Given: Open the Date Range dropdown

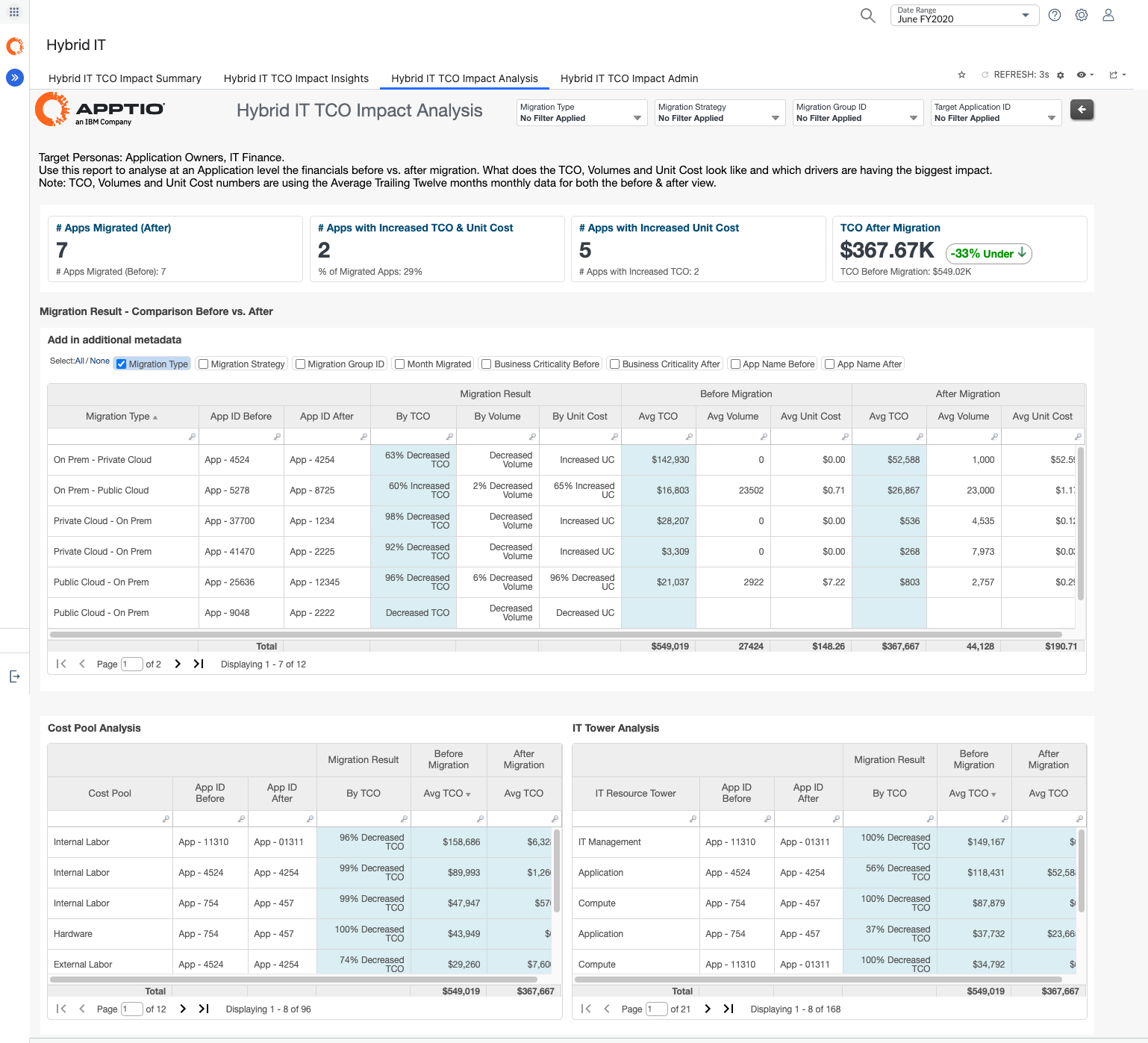Looking at the screenshot, I should pyautogui.click(x=964, y=16).
